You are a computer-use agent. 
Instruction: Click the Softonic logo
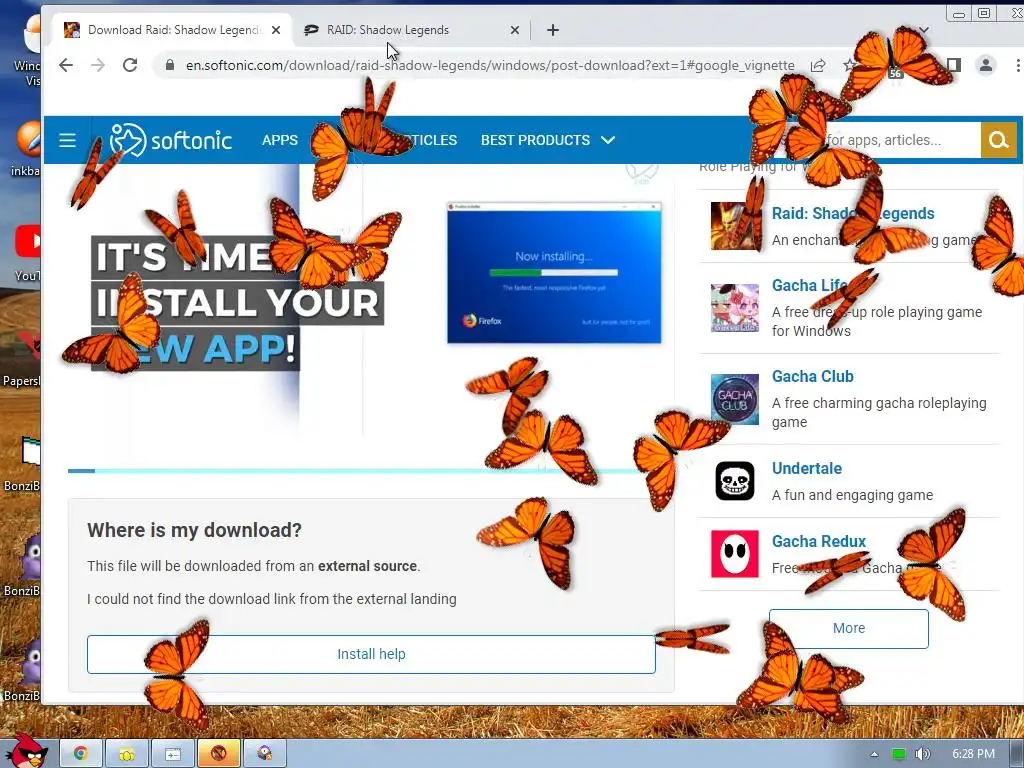[x=171, y=140]
